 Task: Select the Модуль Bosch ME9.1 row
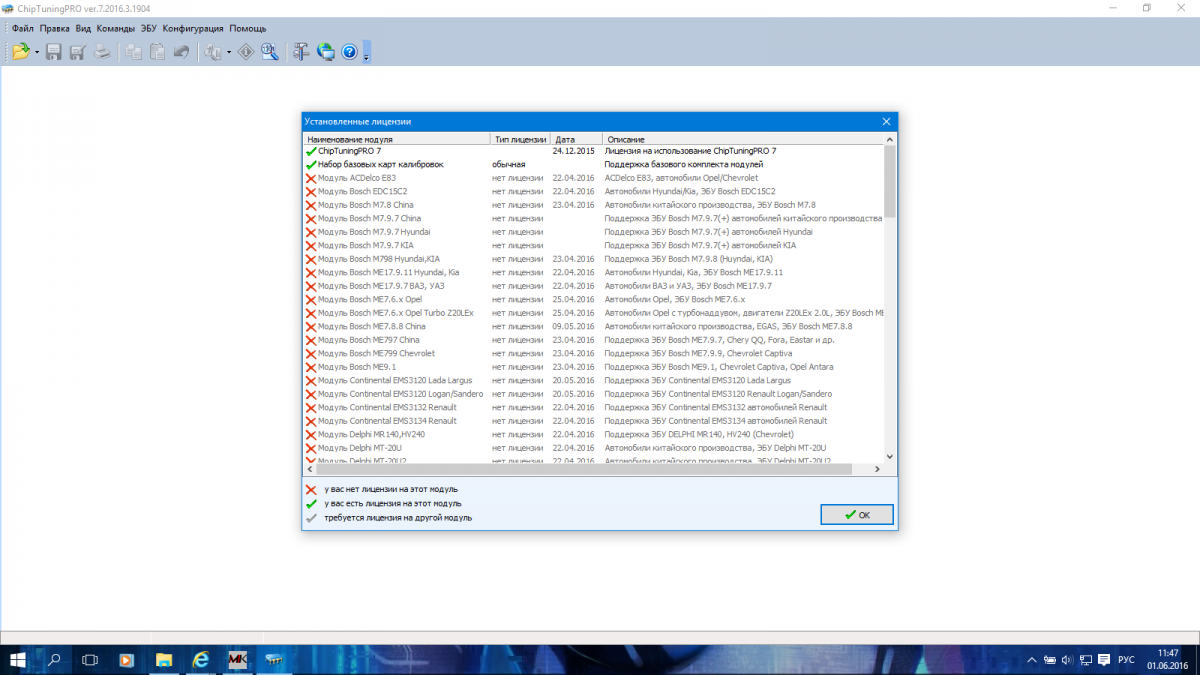click(594, 366)
